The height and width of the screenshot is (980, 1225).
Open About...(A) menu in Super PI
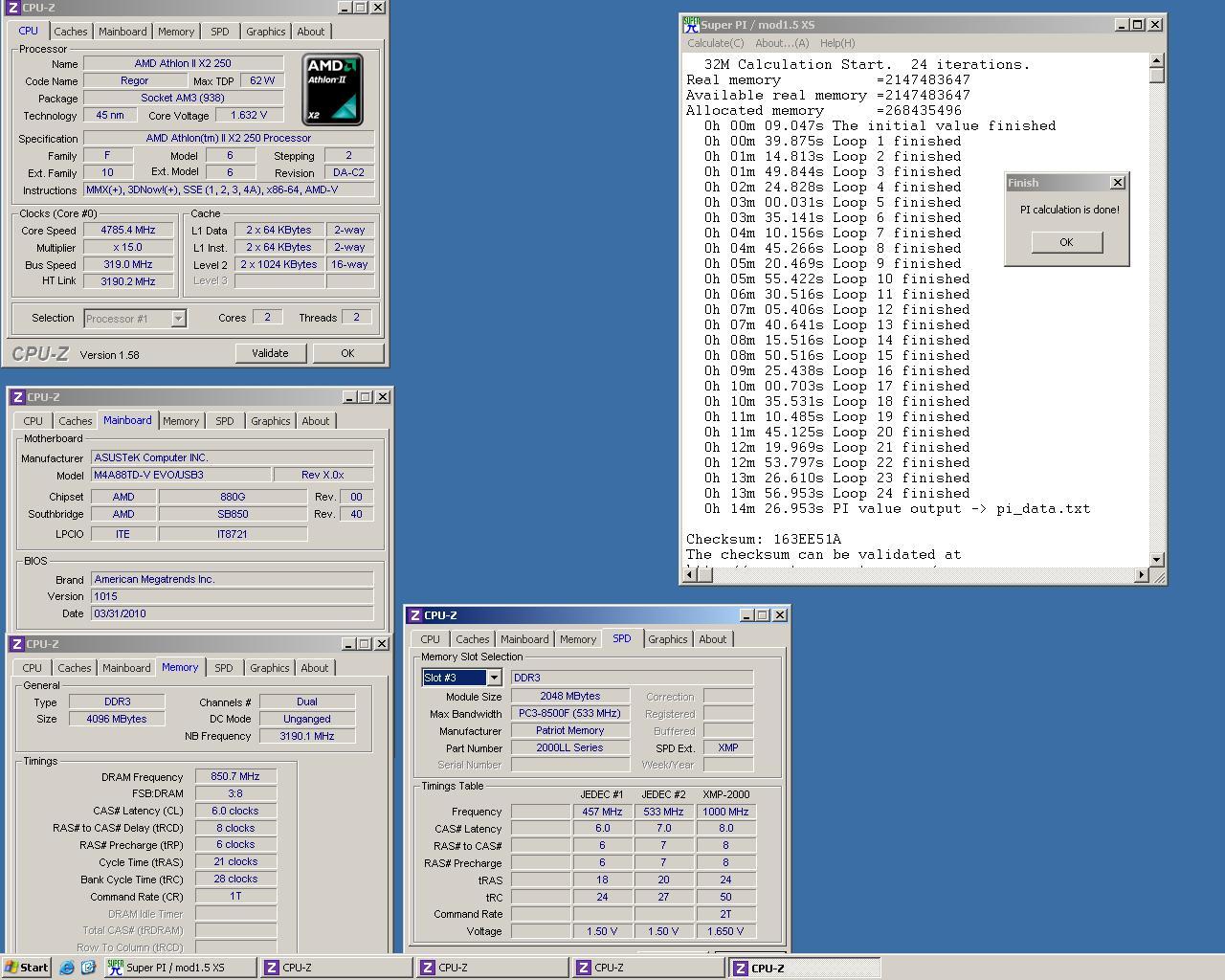tap(781, 43)
